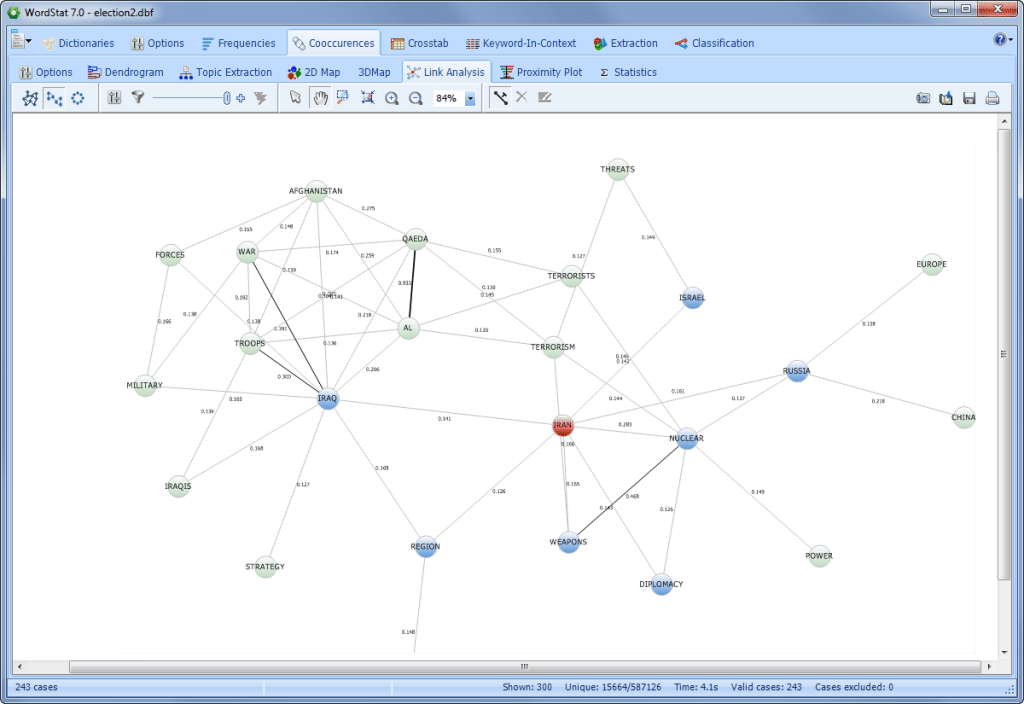Click the save graph icon
This screenshot has height=704, width=1024.
[968, 97]
